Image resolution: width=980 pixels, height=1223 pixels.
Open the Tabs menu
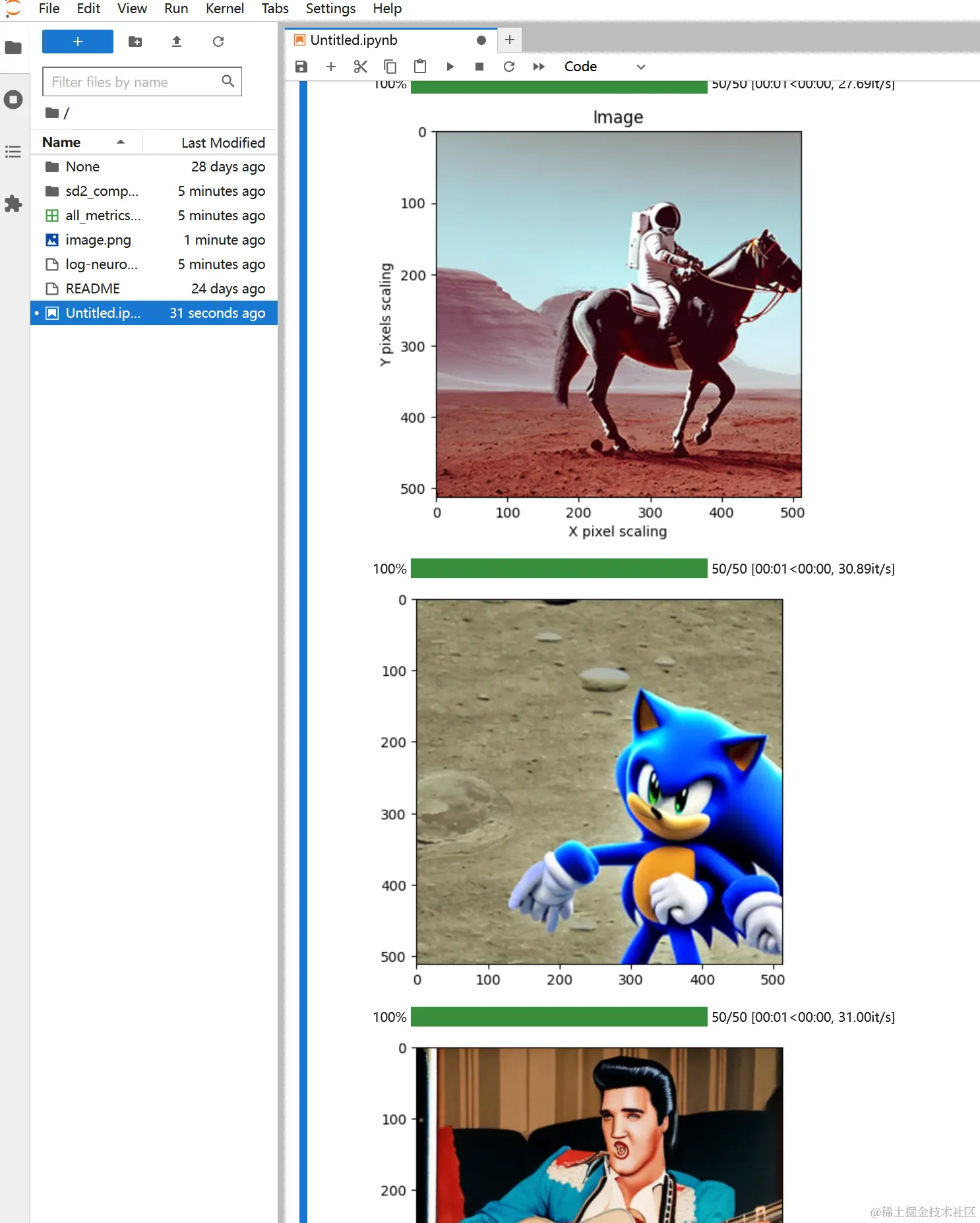(x=275, y=9)
